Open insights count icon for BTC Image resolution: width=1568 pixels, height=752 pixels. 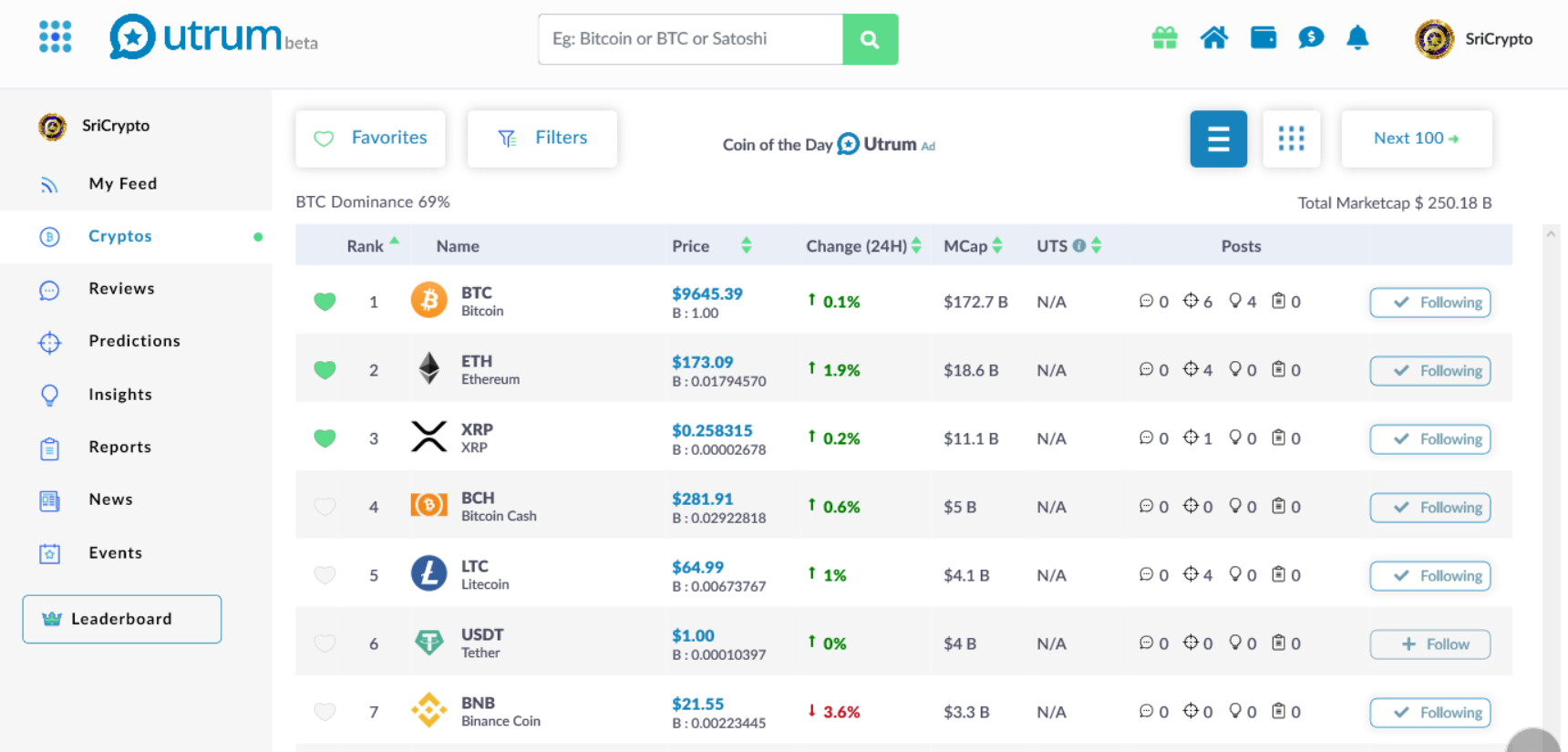click(x=1235, y=301)
